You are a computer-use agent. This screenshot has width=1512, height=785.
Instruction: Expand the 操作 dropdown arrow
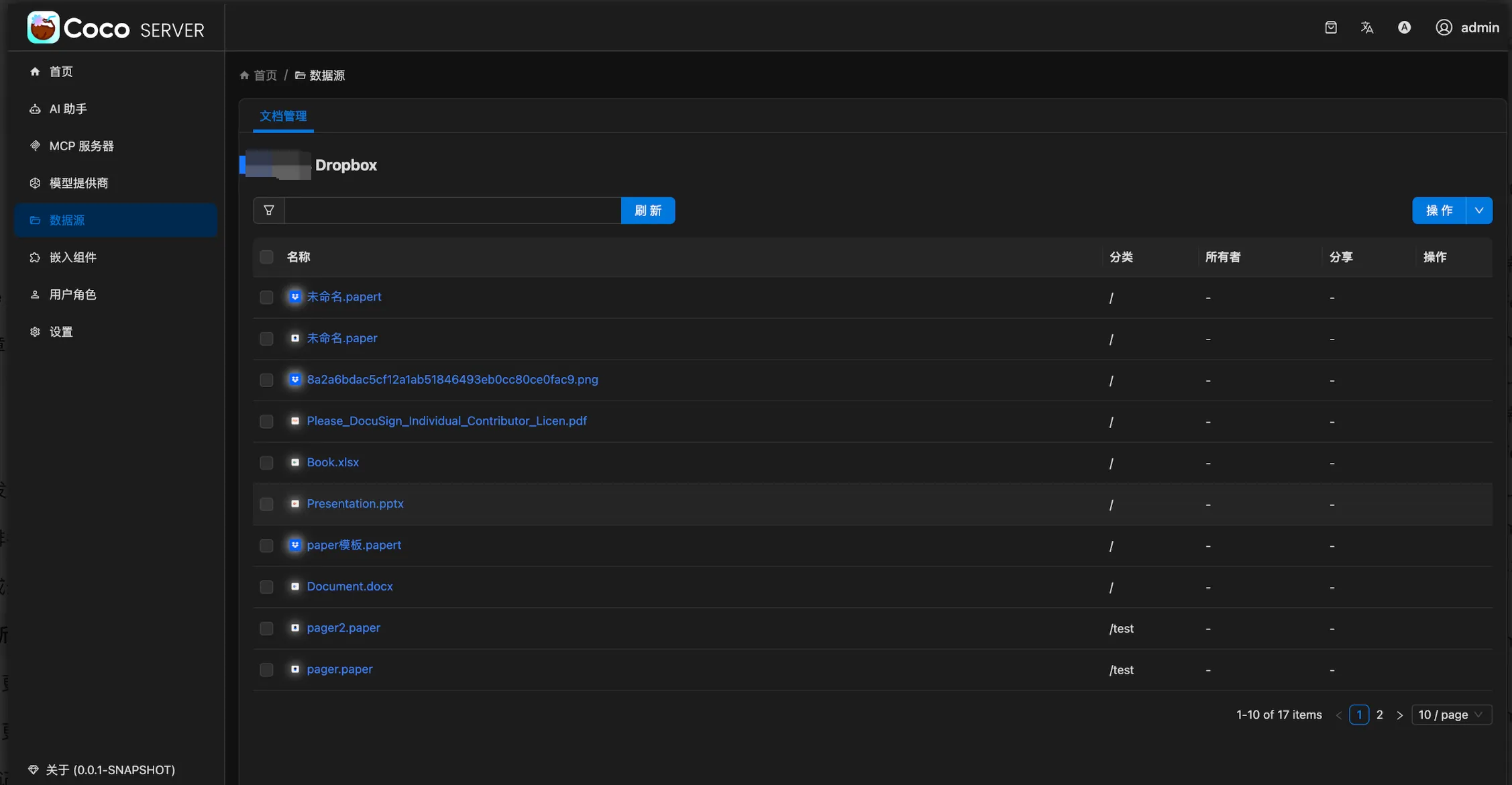coord(1479,211)
